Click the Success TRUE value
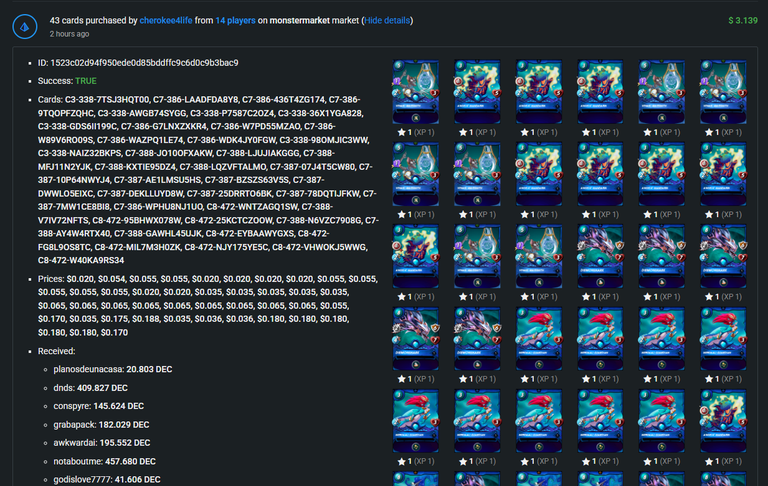The height and width of the screenshot is (486, 768). click(x=86, y=81)
